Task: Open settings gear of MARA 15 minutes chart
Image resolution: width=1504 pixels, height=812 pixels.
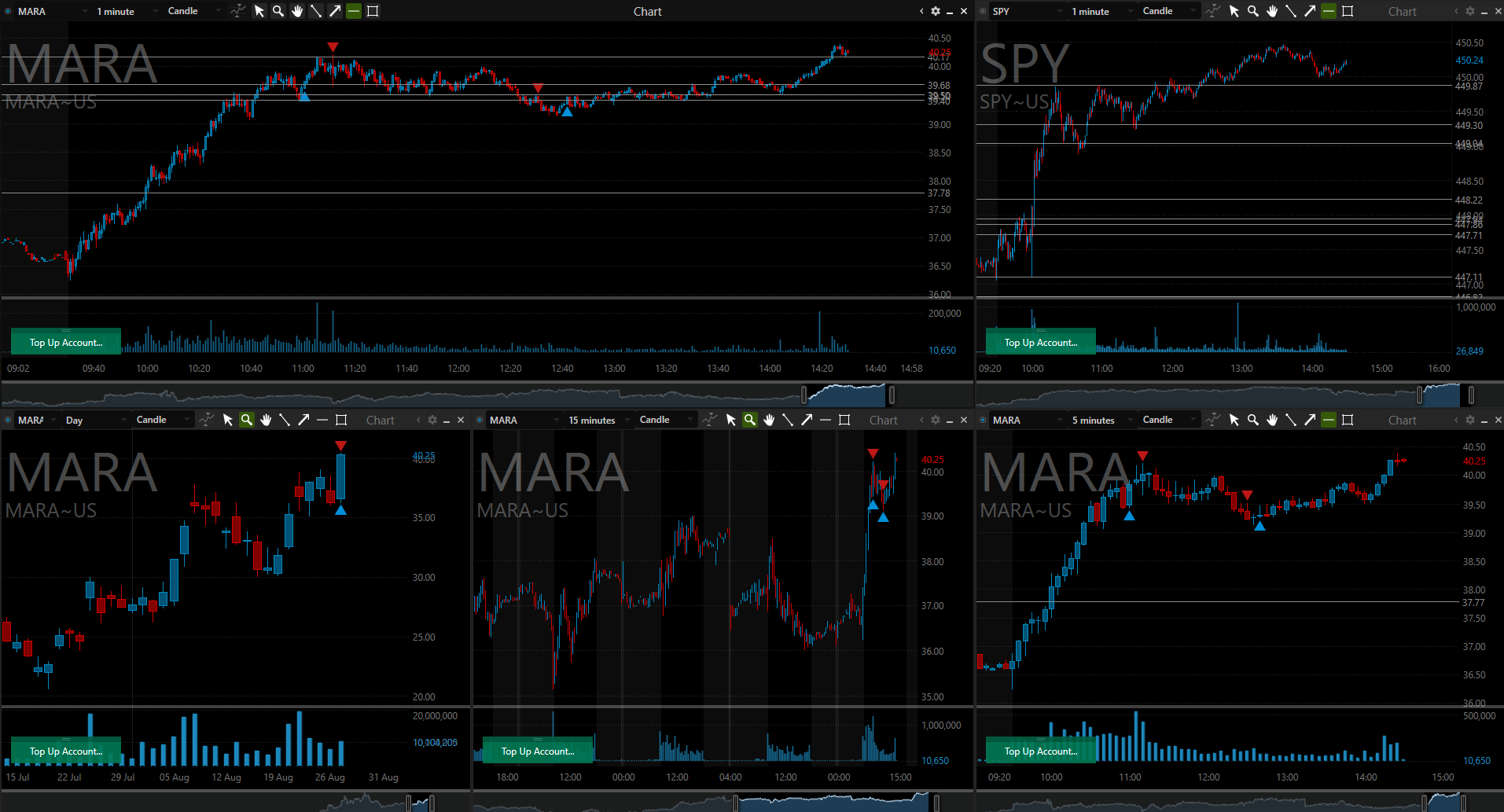Action: point(936,420)
